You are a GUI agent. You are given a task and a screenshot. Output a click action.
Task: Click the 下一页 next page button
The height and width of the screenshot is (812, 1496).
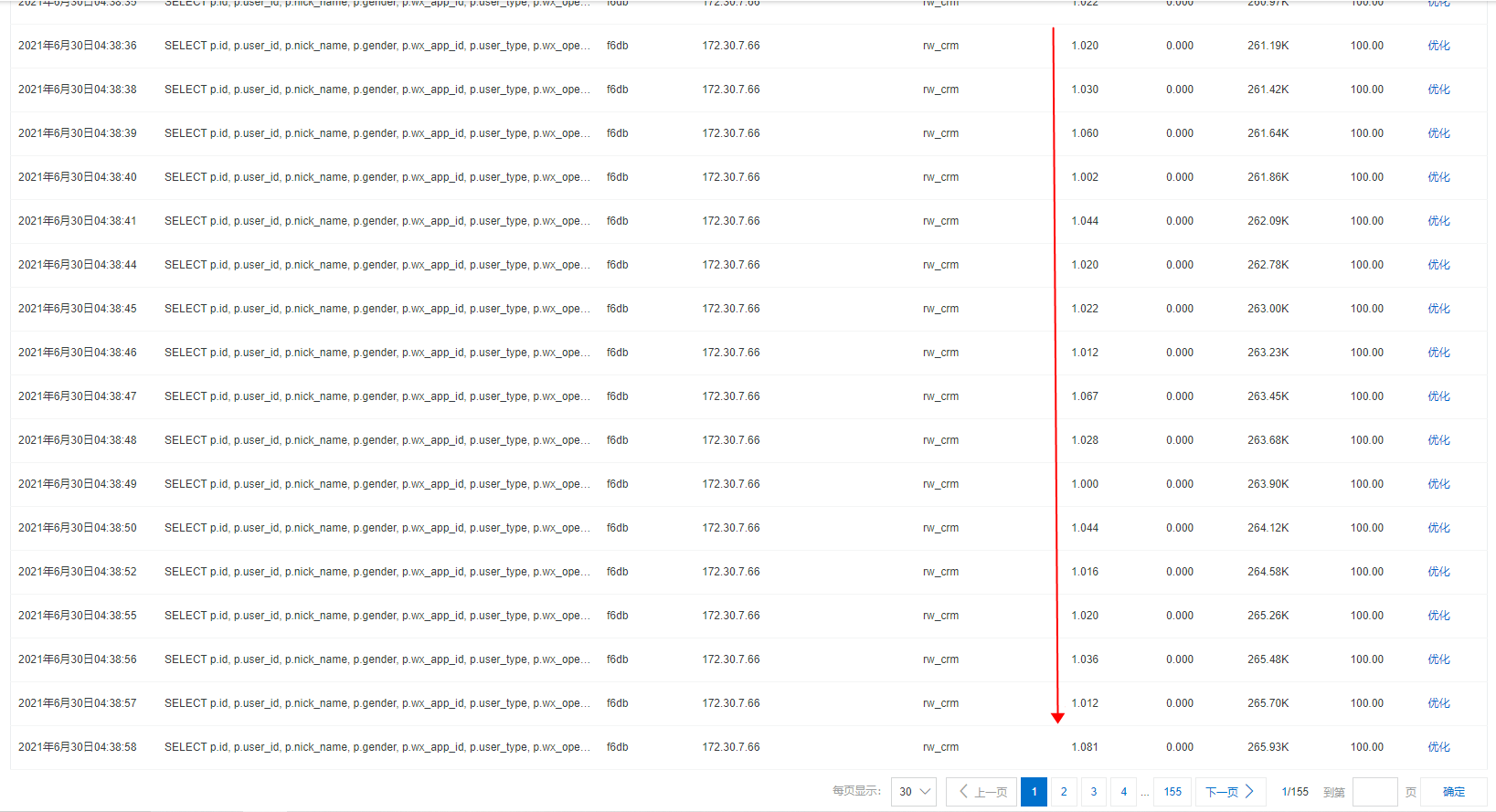(1230, 792)
